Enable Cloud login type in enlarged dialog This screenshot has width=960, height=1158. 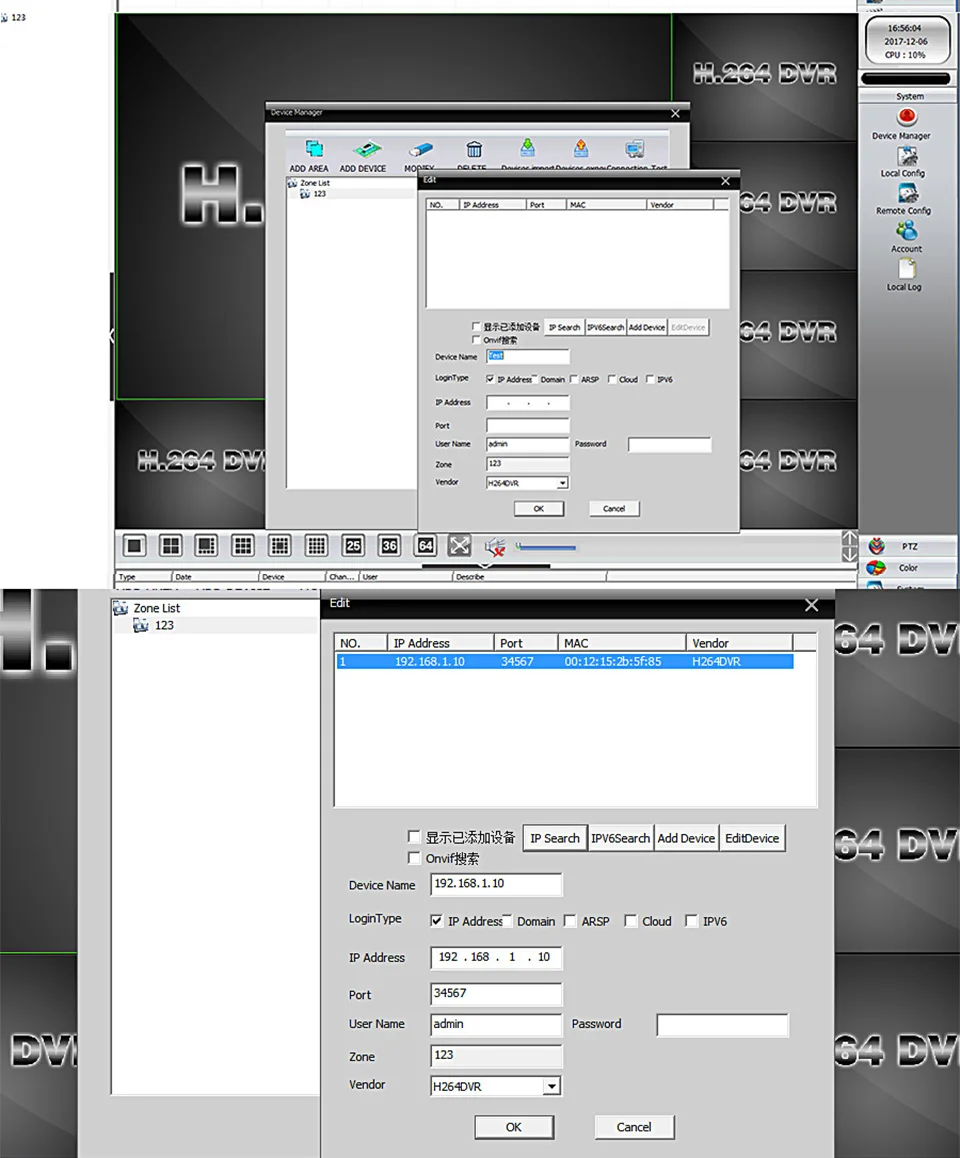631,921
